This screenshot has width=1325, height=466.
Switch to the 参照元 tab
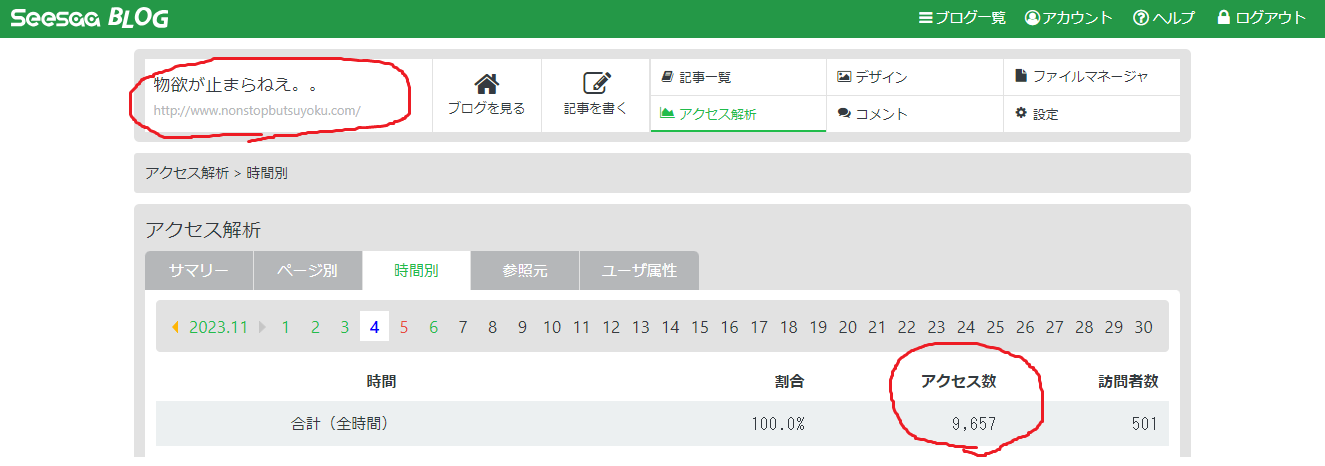tap(525, 271)
